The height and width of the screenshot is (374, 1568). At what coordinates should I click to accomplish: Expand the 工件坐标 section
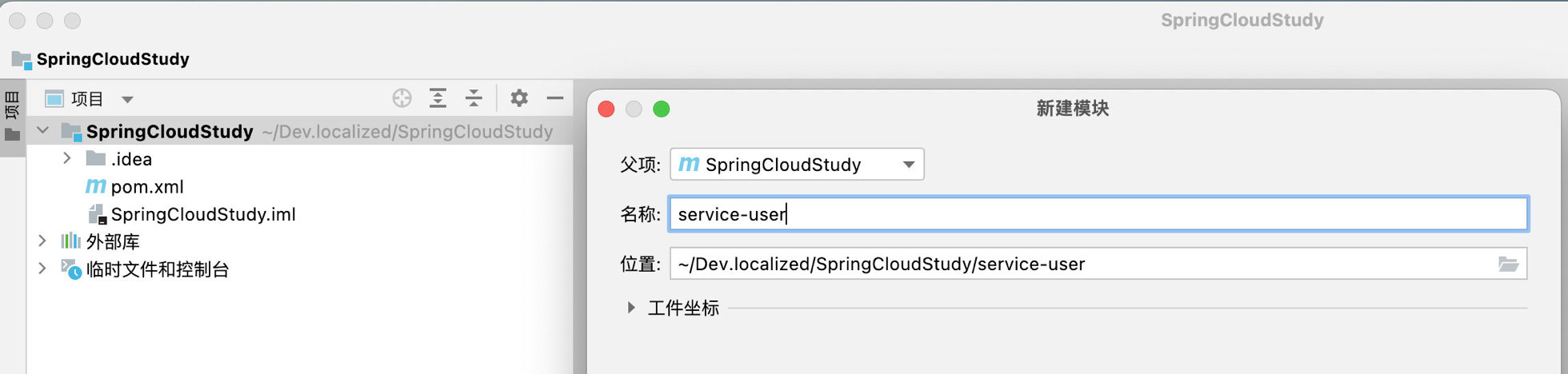pyautogui.click(x=631, y=308)
